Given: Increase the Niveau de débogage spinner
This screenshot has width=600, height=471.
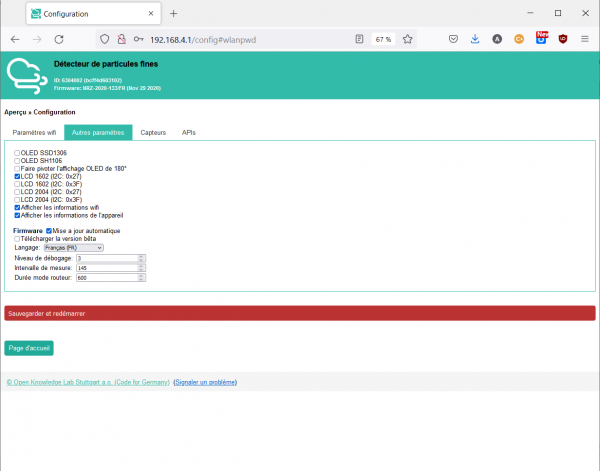Looking at the screenshot, I should coord(141,256).
